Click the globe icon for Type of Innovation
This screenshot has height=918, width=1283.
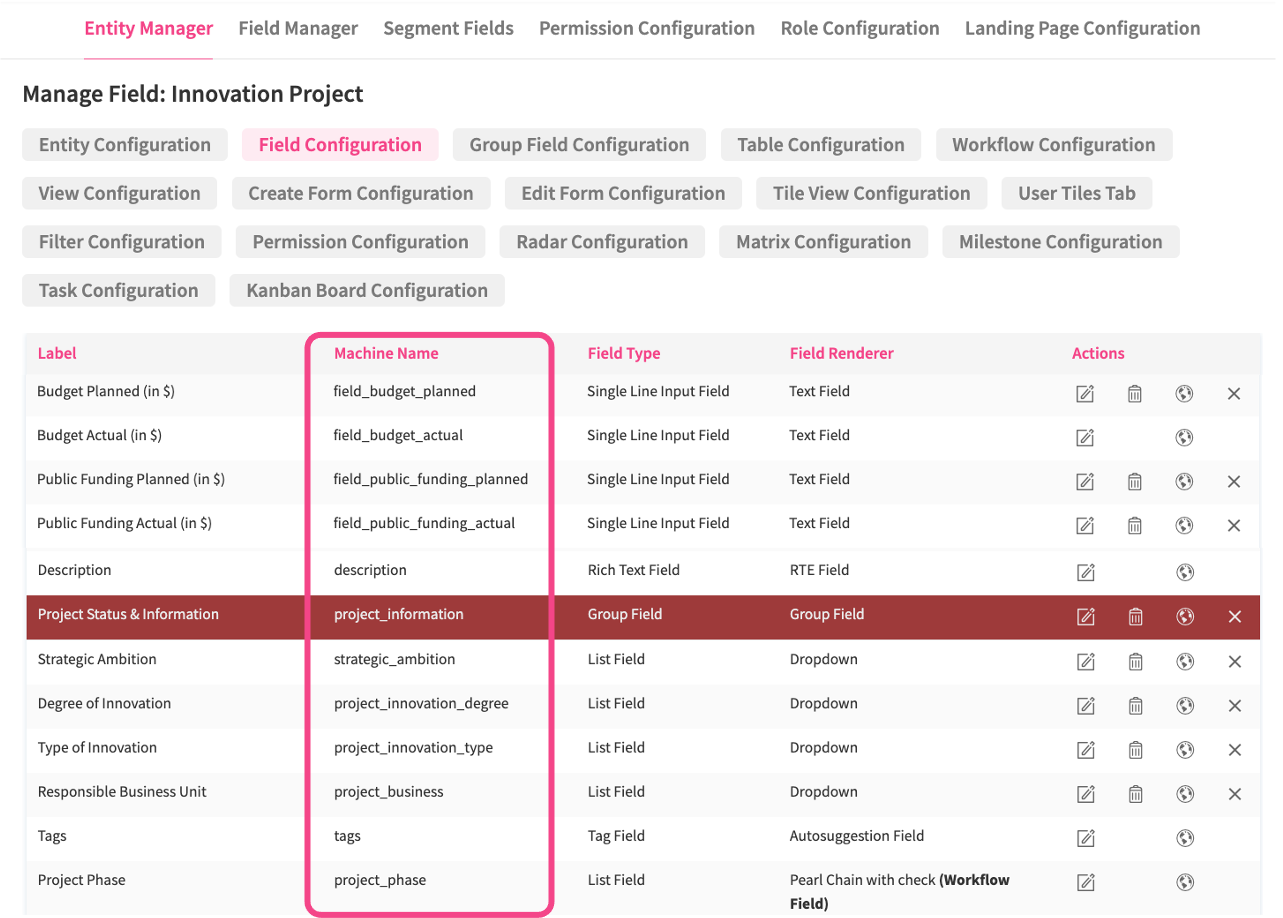tap(1185, 749)
